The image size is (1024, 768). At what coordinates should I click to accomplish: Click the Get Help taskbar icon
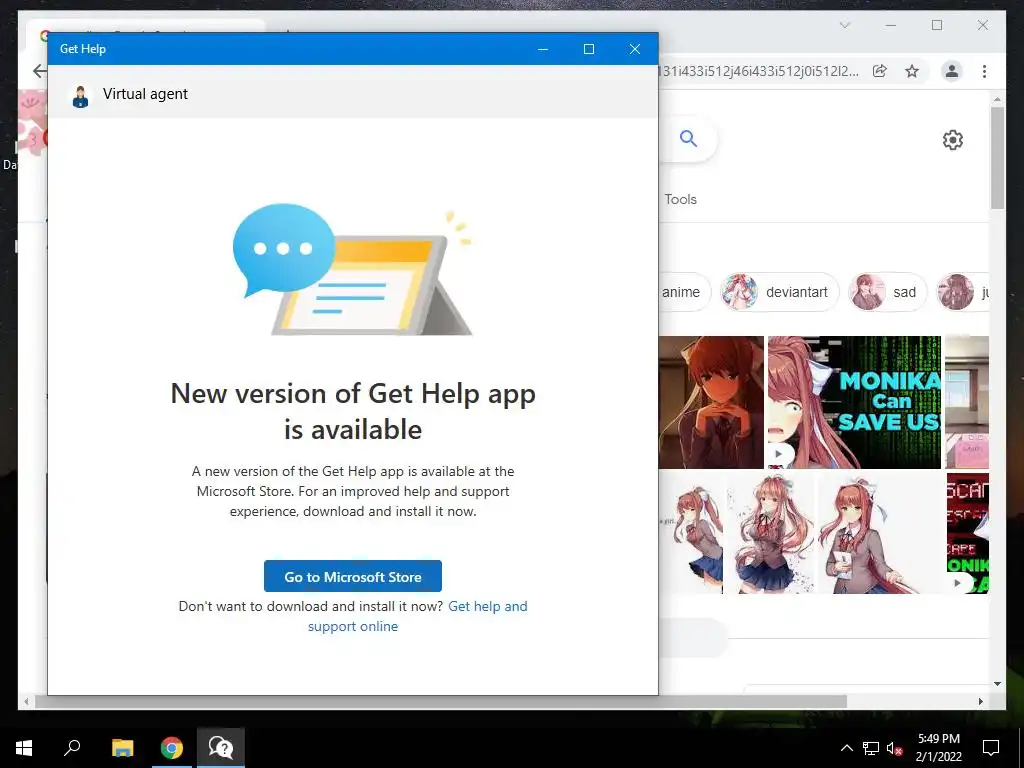tap(221, 748)
